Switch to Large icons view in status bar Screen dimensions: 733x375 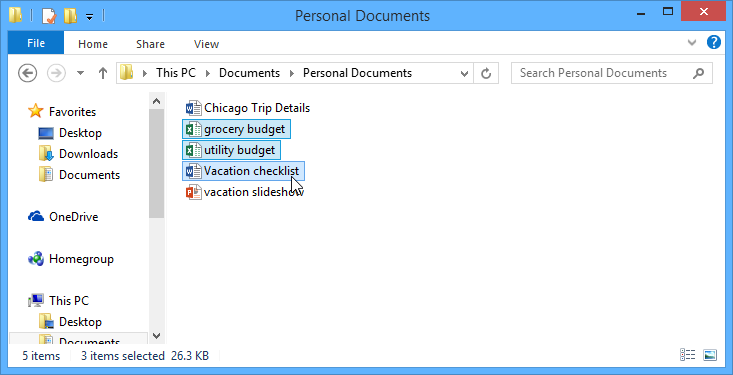click(710, 355)
